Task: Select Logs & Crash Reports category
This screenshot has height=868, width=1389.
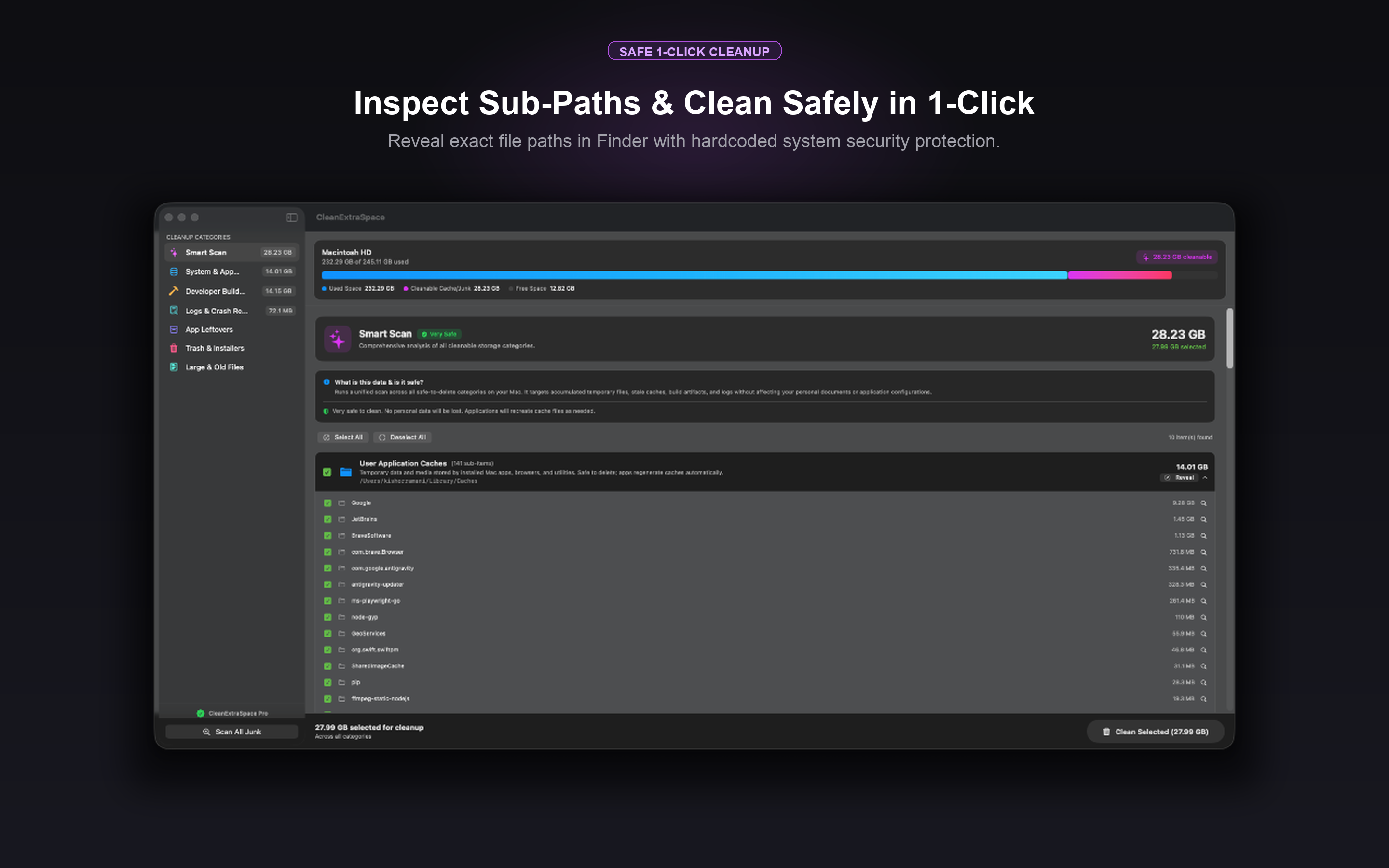Action: [x=232, y=311]
